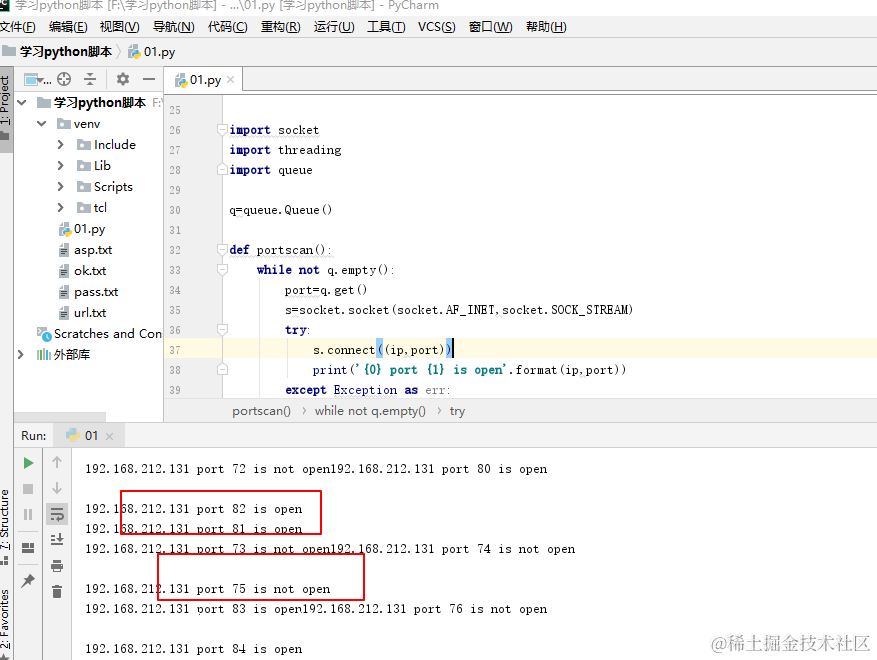Click the project panel horizontal scrollbar

[60, 417]
